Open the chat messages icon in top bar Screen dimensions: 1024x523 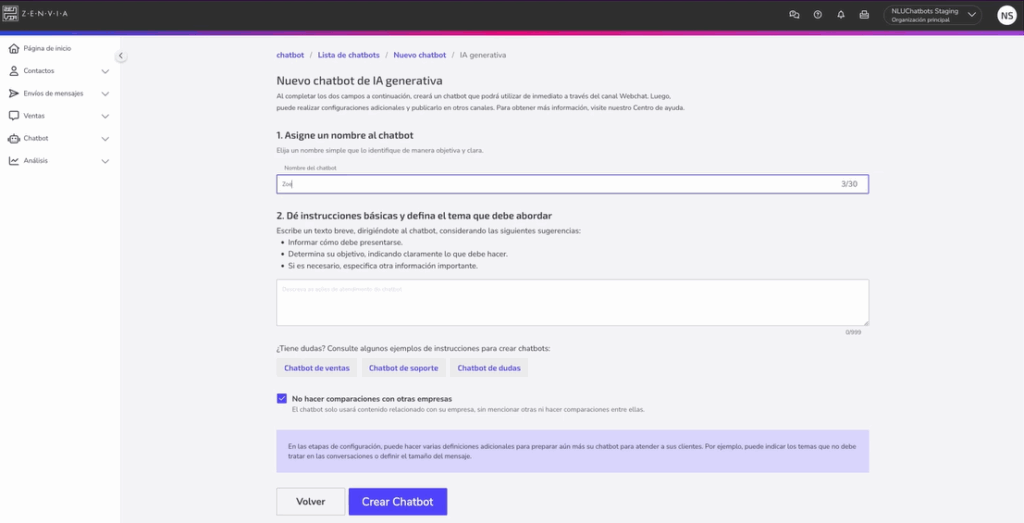794,15
